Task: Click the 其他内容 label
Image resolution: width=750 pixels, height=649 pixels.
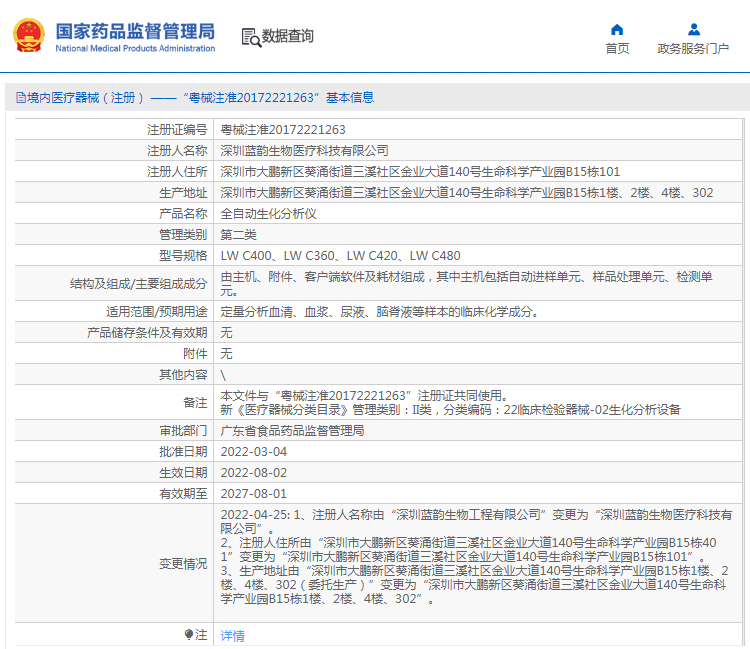Action: tap(183, 375)
